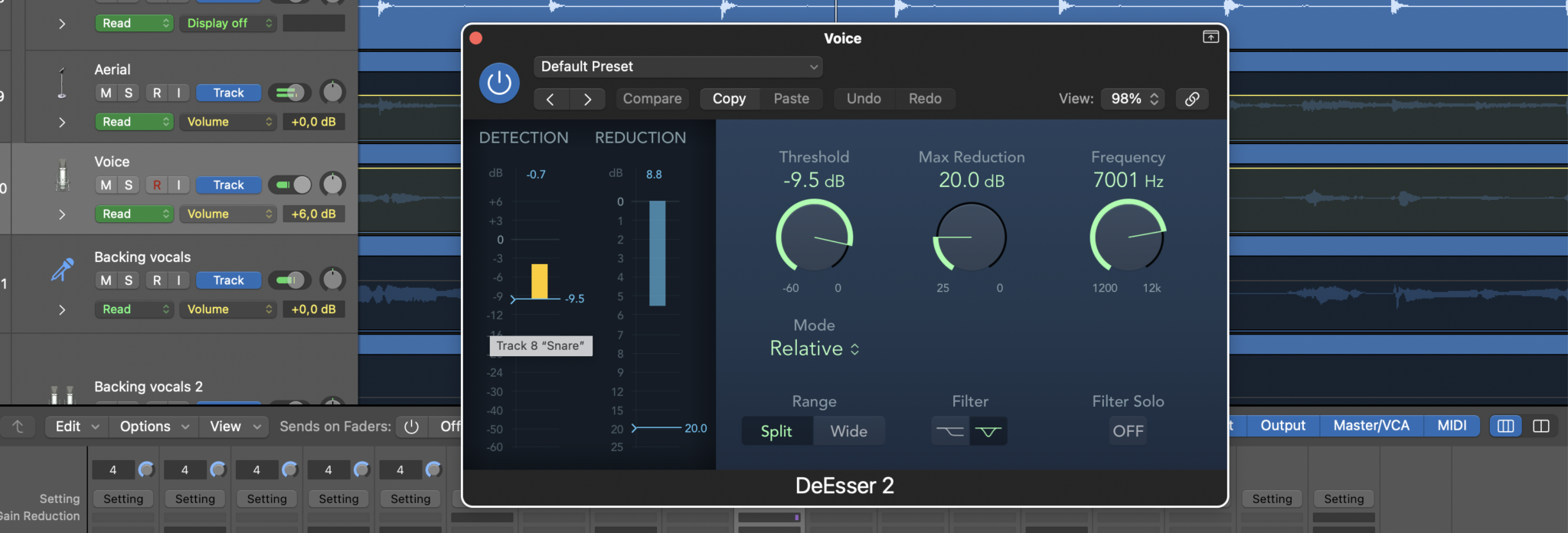The height and width of the screenshot is (533, 1568).
Task: Click the Aerial track volume slider
Action: coord(289,93)
